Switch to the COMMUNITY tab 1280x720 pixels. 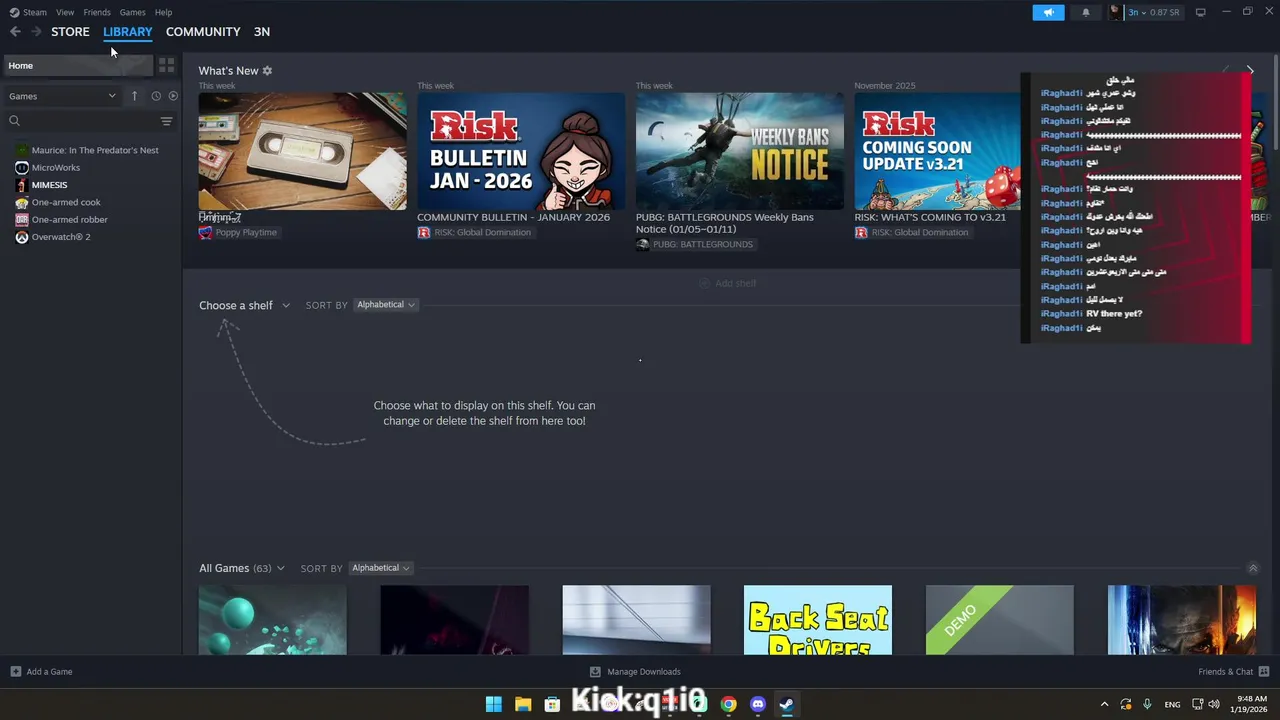[x=203, y=32]
